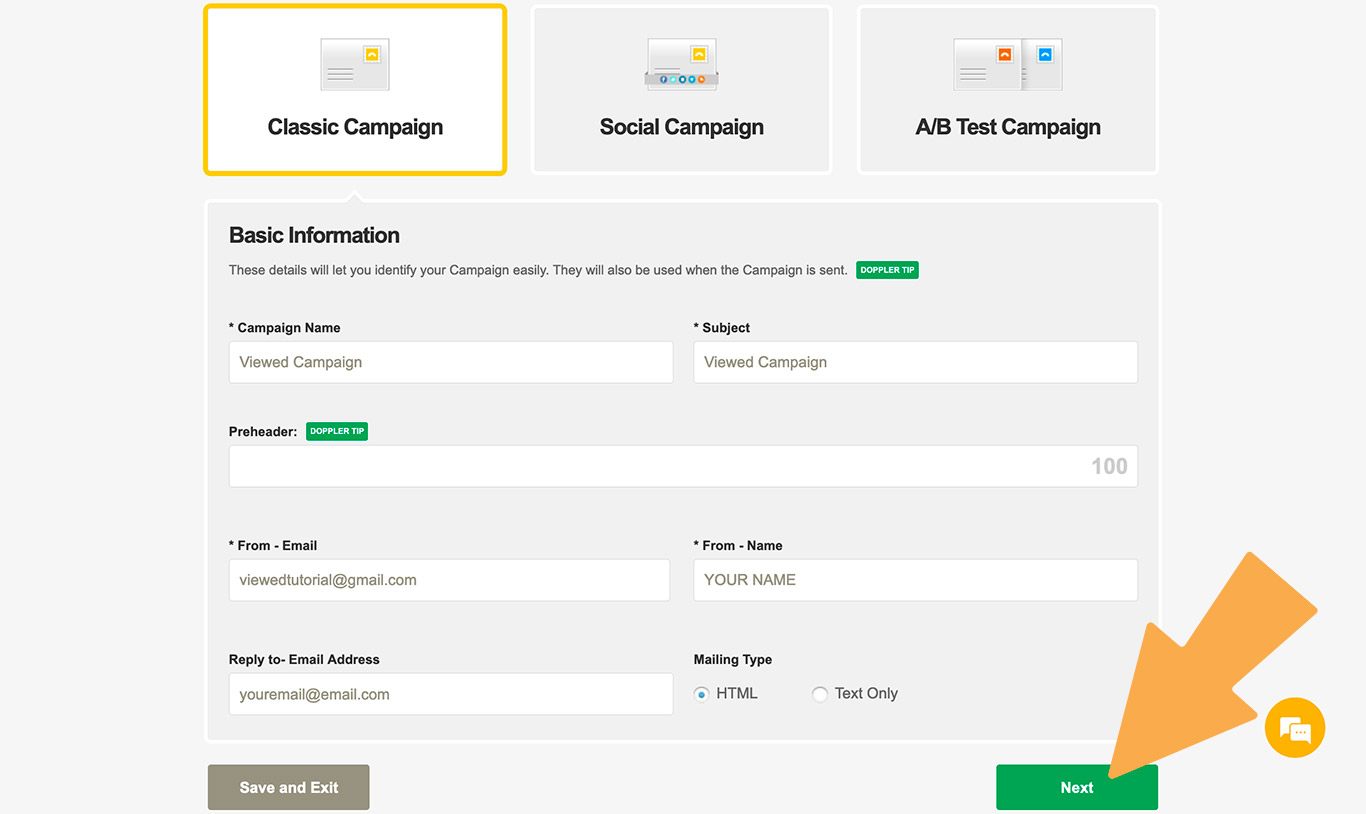1366x814 pixels.
Task: Focus the From - Email field
Action: pyautogui.click(x=449, y=580)
